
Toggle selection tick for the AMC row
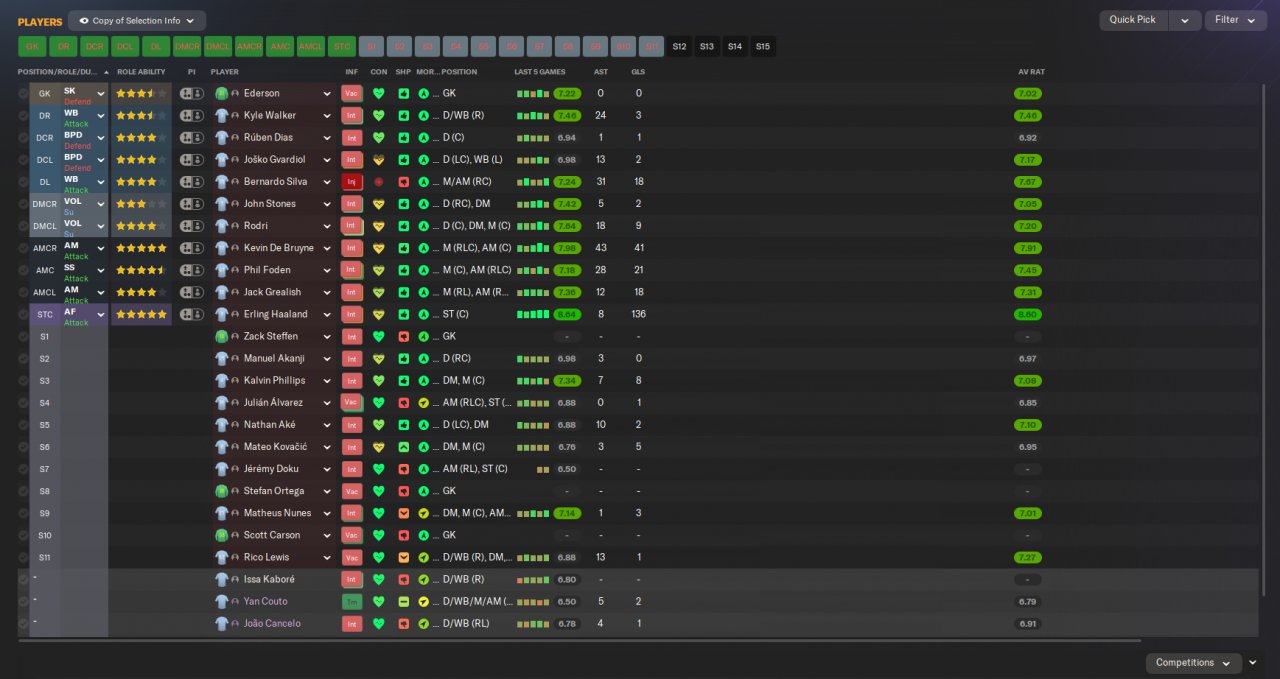tap(23, 270)
